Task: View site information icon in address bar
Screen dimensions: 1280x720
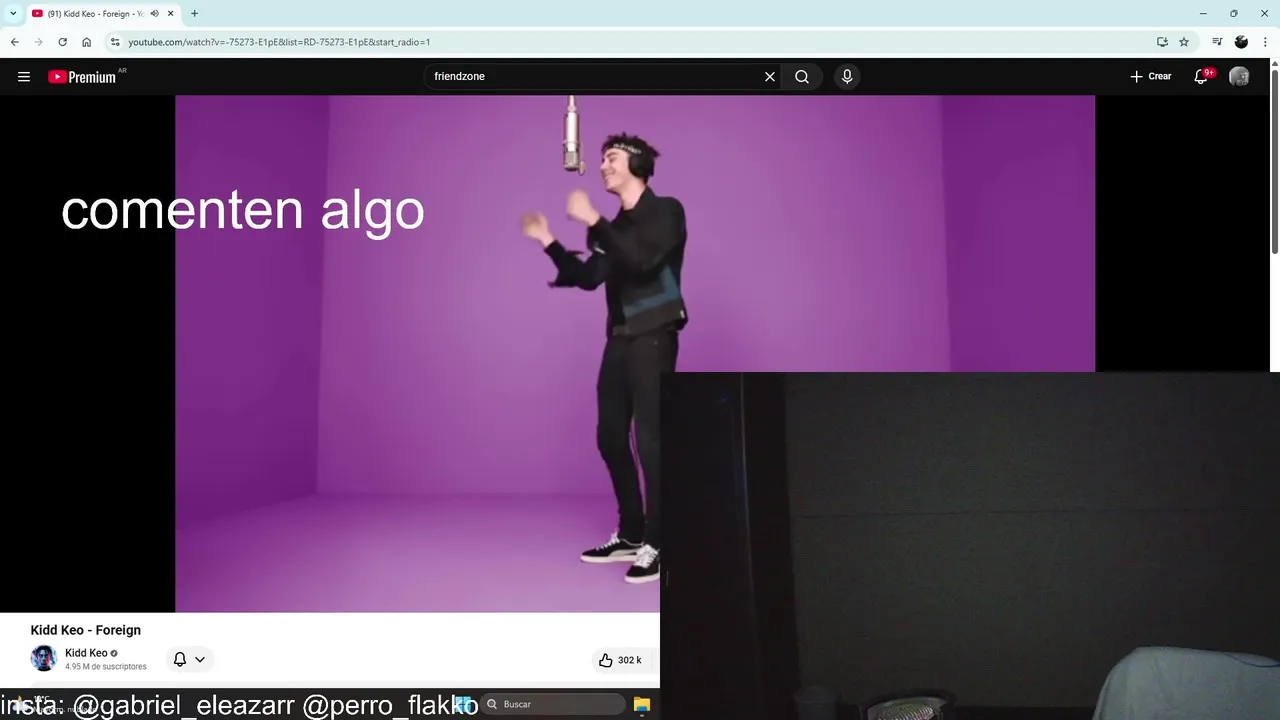Action: 115,42
